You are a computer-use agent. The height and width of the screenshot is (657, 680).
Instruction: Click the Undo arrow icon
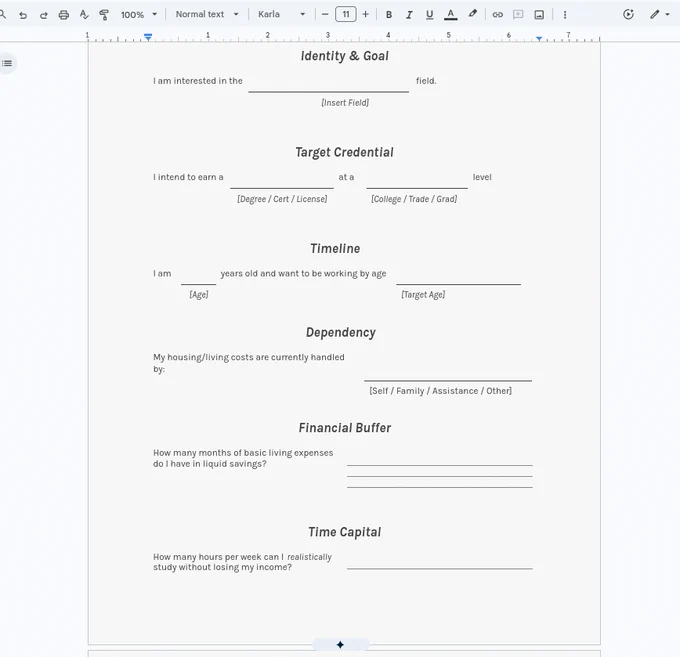pyautogui.click(x=23, y=15)
